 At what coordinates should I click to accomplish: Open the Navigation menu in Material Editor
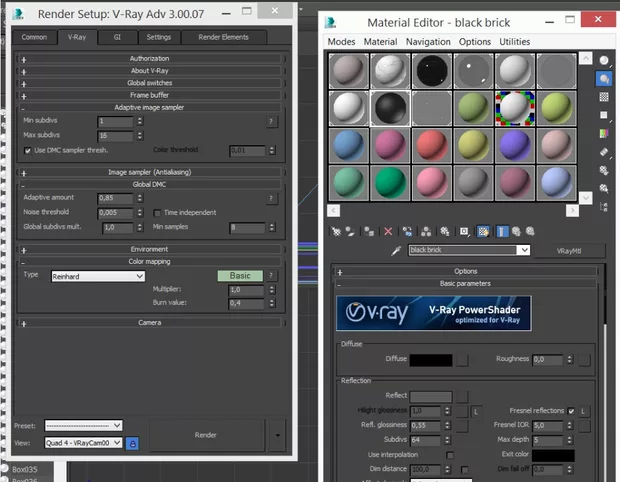429,42
